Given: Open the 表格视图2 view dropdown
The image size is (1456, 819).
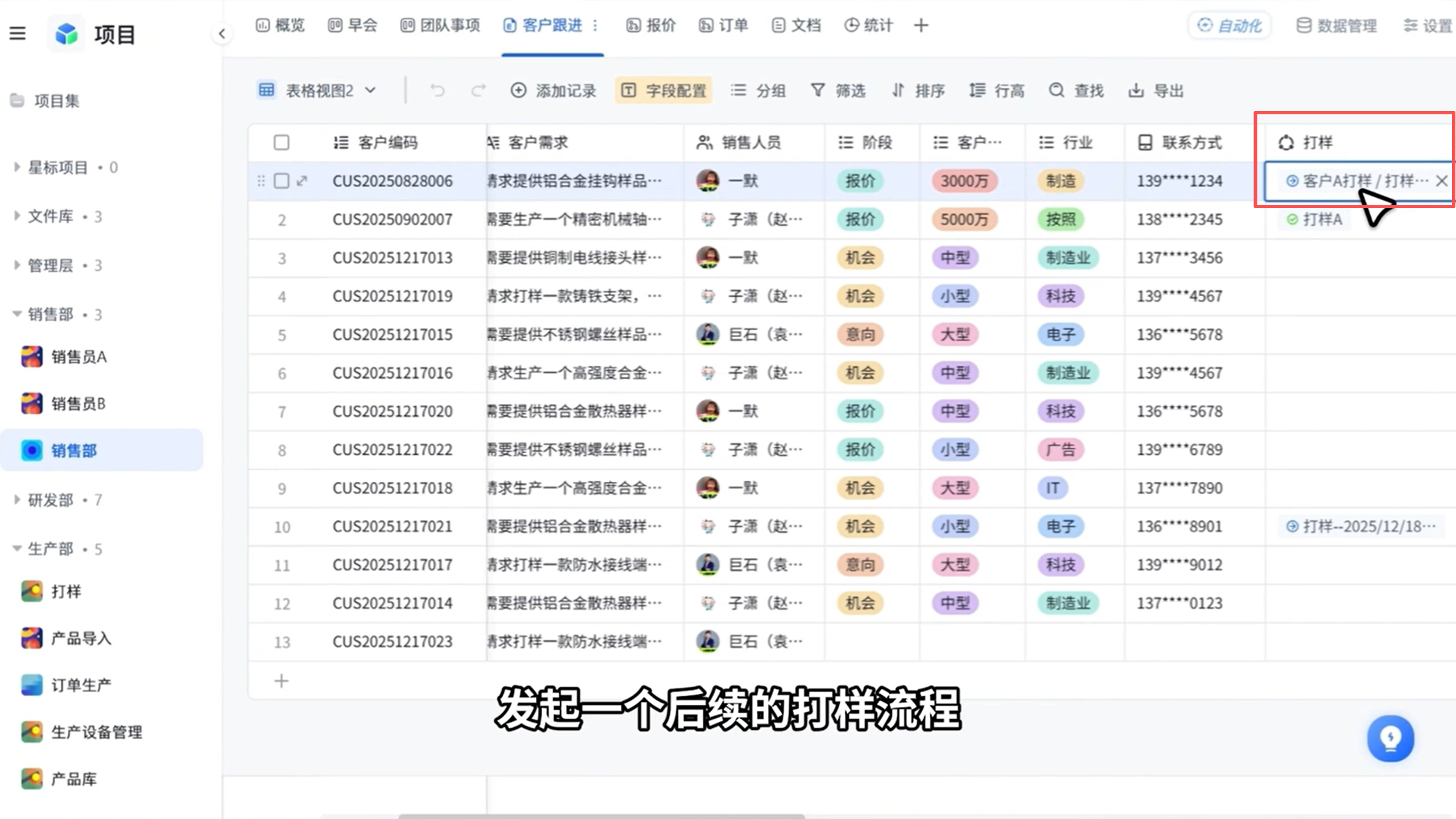Looking at the screenshot, I should coord(317,90).
